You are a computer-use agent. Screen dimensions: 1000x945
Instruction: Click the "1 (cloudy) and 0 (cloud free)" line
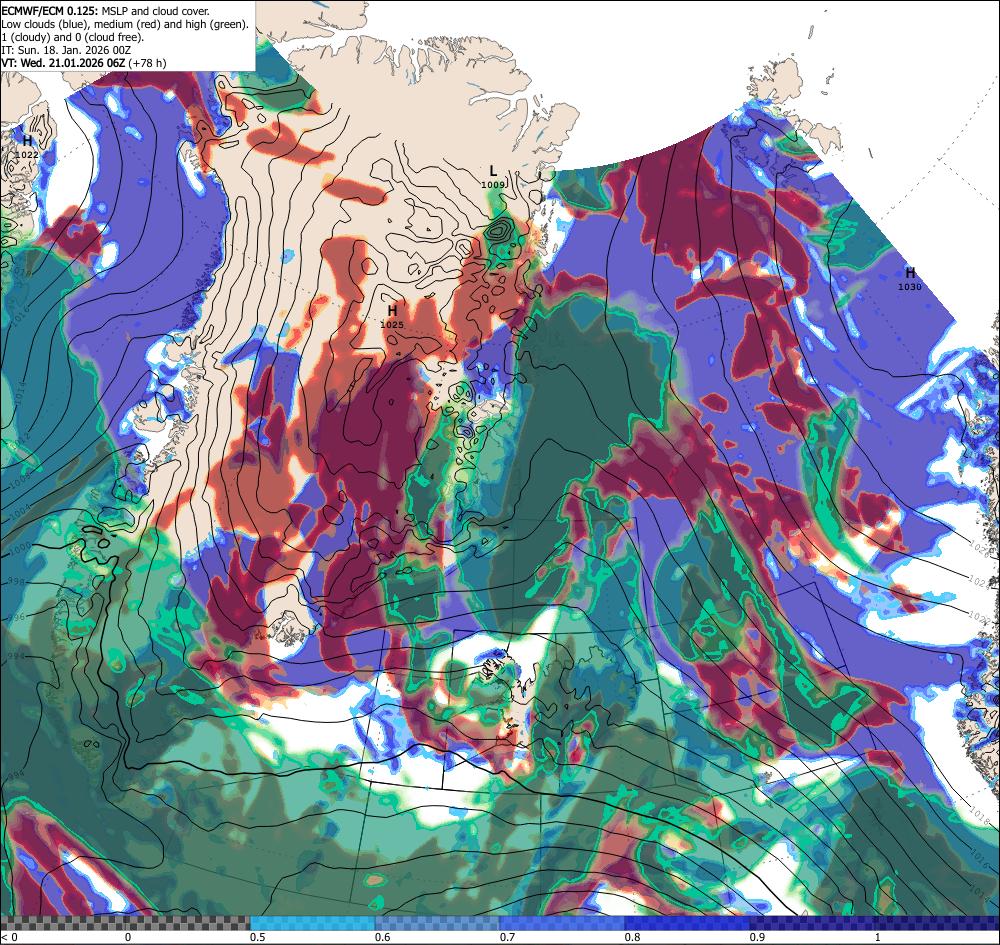(73, 37)
